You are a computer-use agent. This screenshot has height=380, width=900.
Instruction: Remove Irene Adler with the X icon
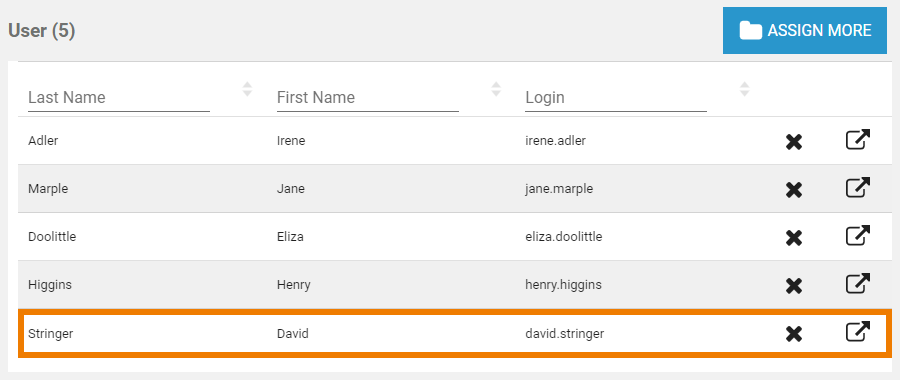pos(794,142)
